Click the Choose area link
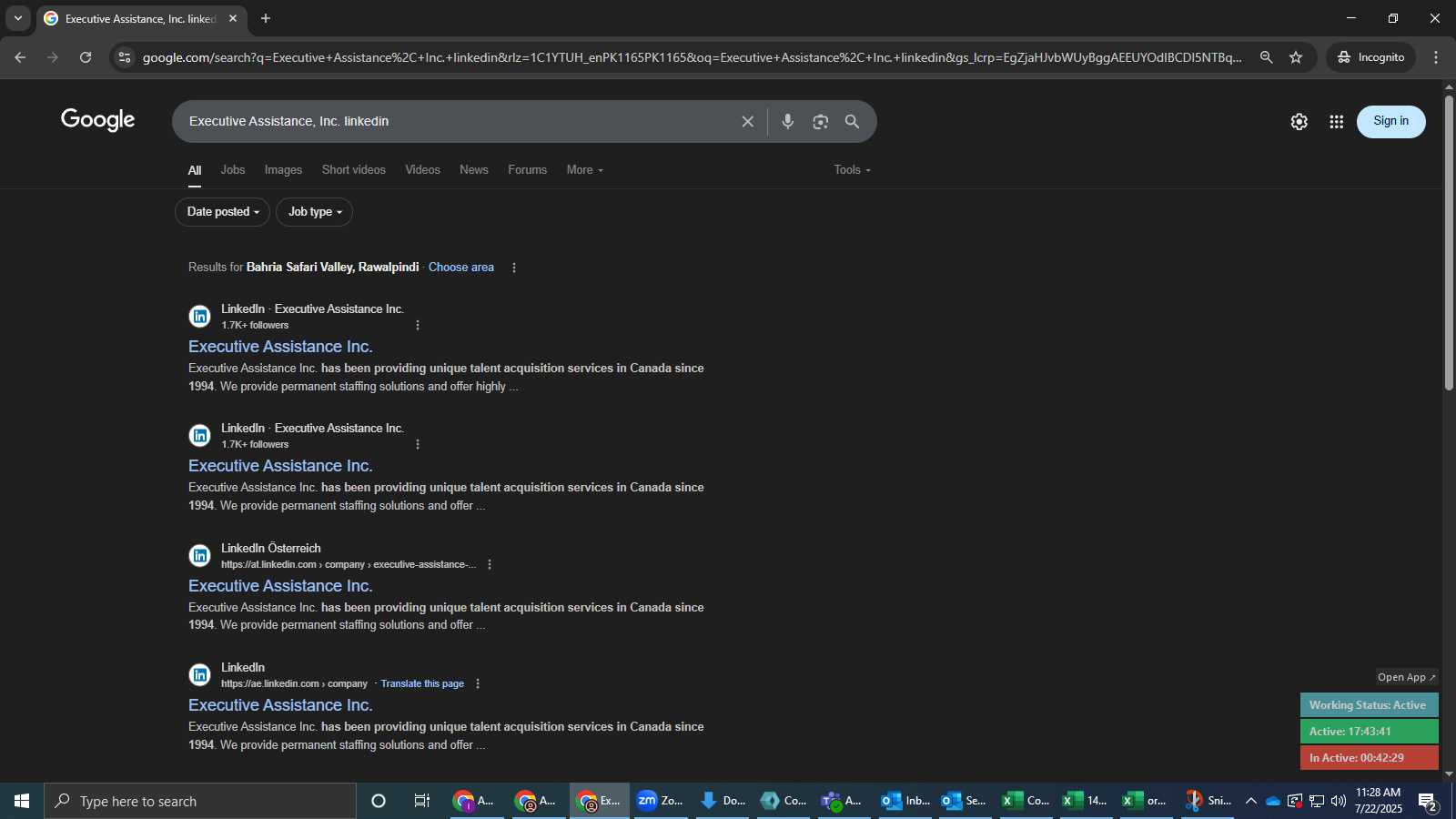This screenshot has width=1456, height=819. (x=461, y=268)
